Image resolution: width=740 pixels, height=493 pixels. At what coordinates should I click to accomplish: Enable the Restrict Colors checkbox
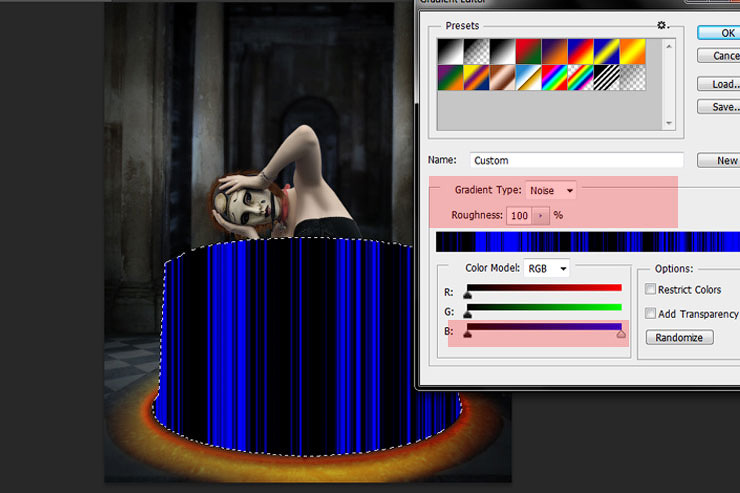click(651, 290)
